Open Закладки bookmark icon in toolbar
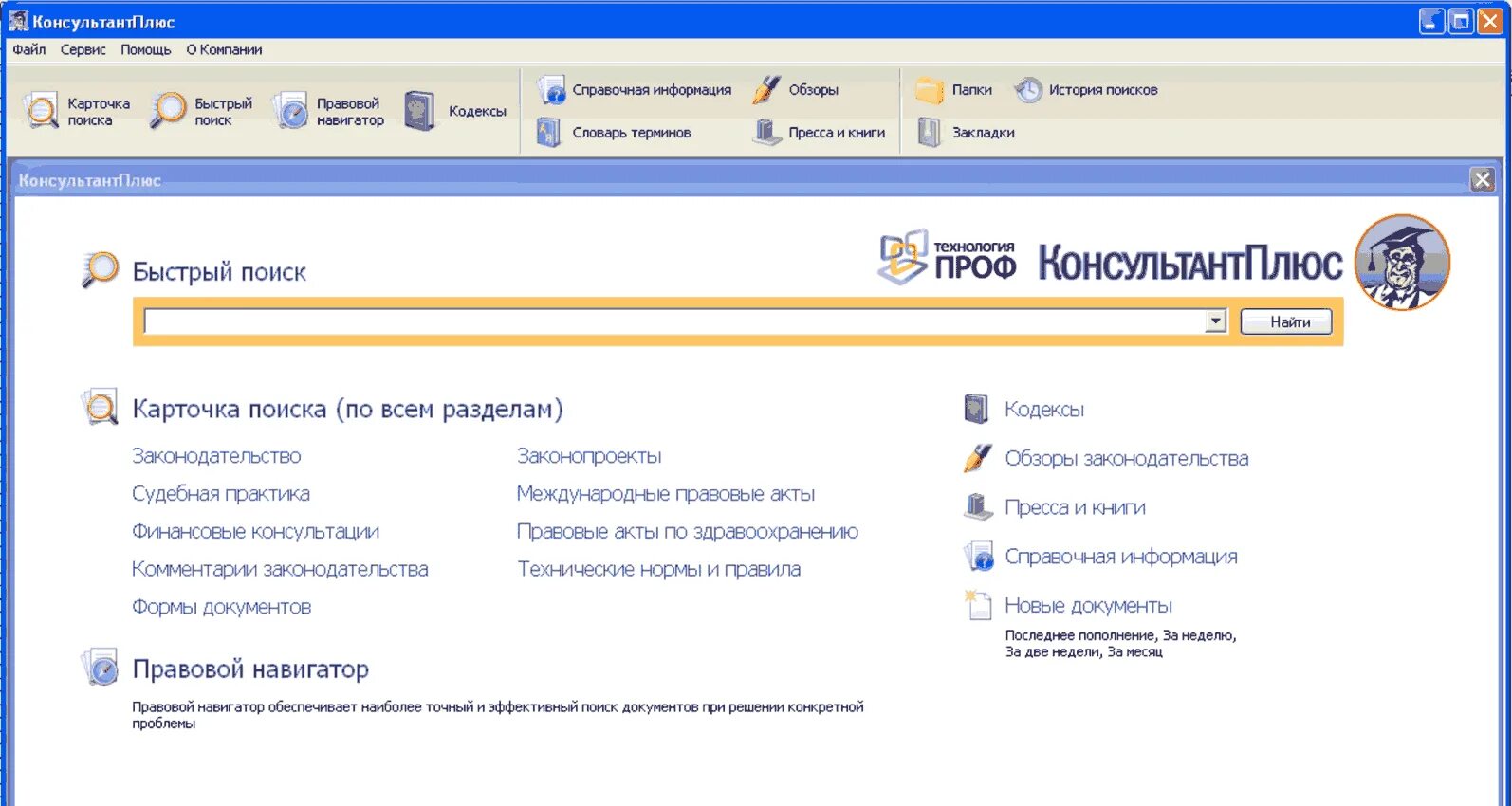Screen dimensions: 1512x806 coord(930,133)
